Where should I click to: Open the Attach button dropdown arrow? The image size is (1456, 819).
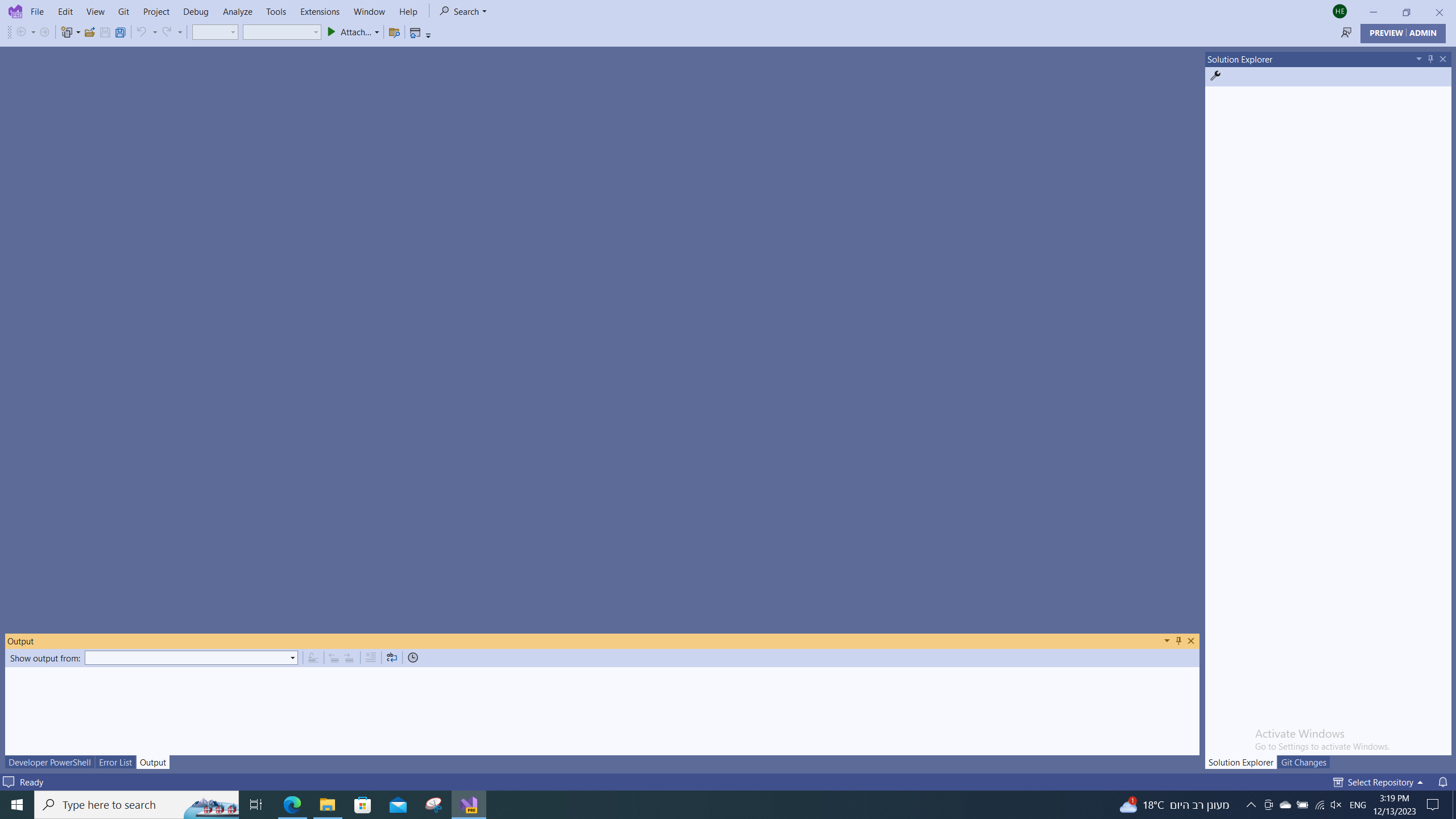(377, 32)
